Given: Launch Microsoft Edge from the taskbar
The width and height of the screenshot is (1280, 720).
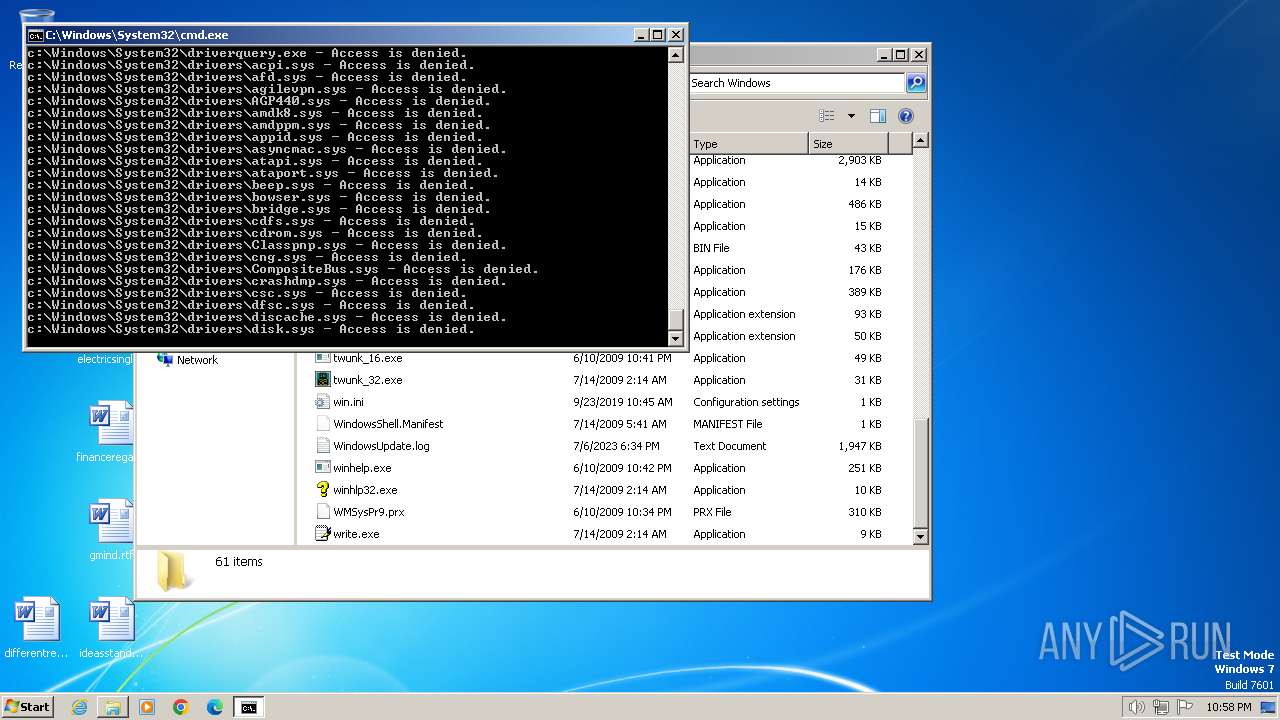Looking at the screenshot, I should 215,707.
